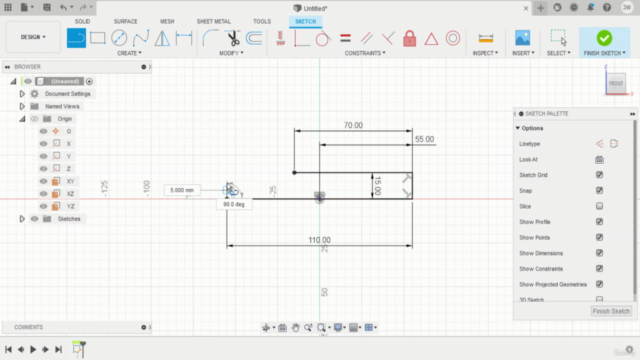Toggle visibility of origin point O

tap(43, 131)
